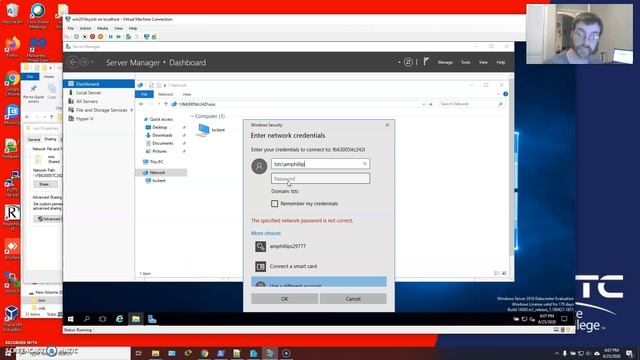Open the Action menu of VM Connection
640x360 pixels.
(x=85, y=29)
